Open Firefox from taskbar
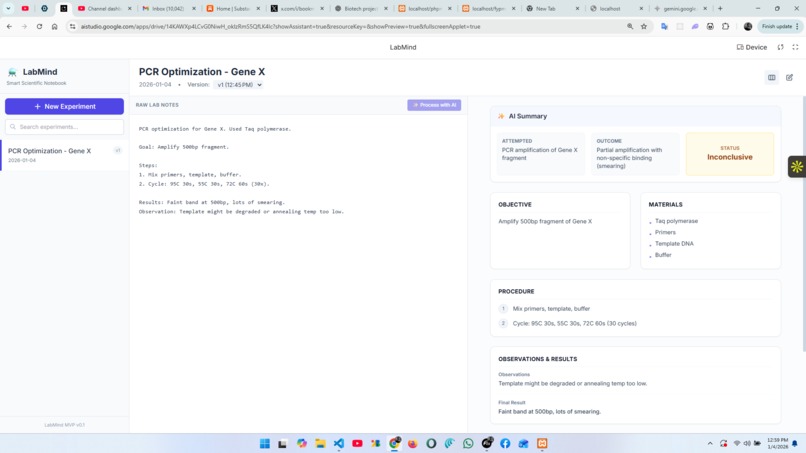Image resolution: width=806 pixels, height=453 pixels. pyautogui.click(x=413, y=443)
